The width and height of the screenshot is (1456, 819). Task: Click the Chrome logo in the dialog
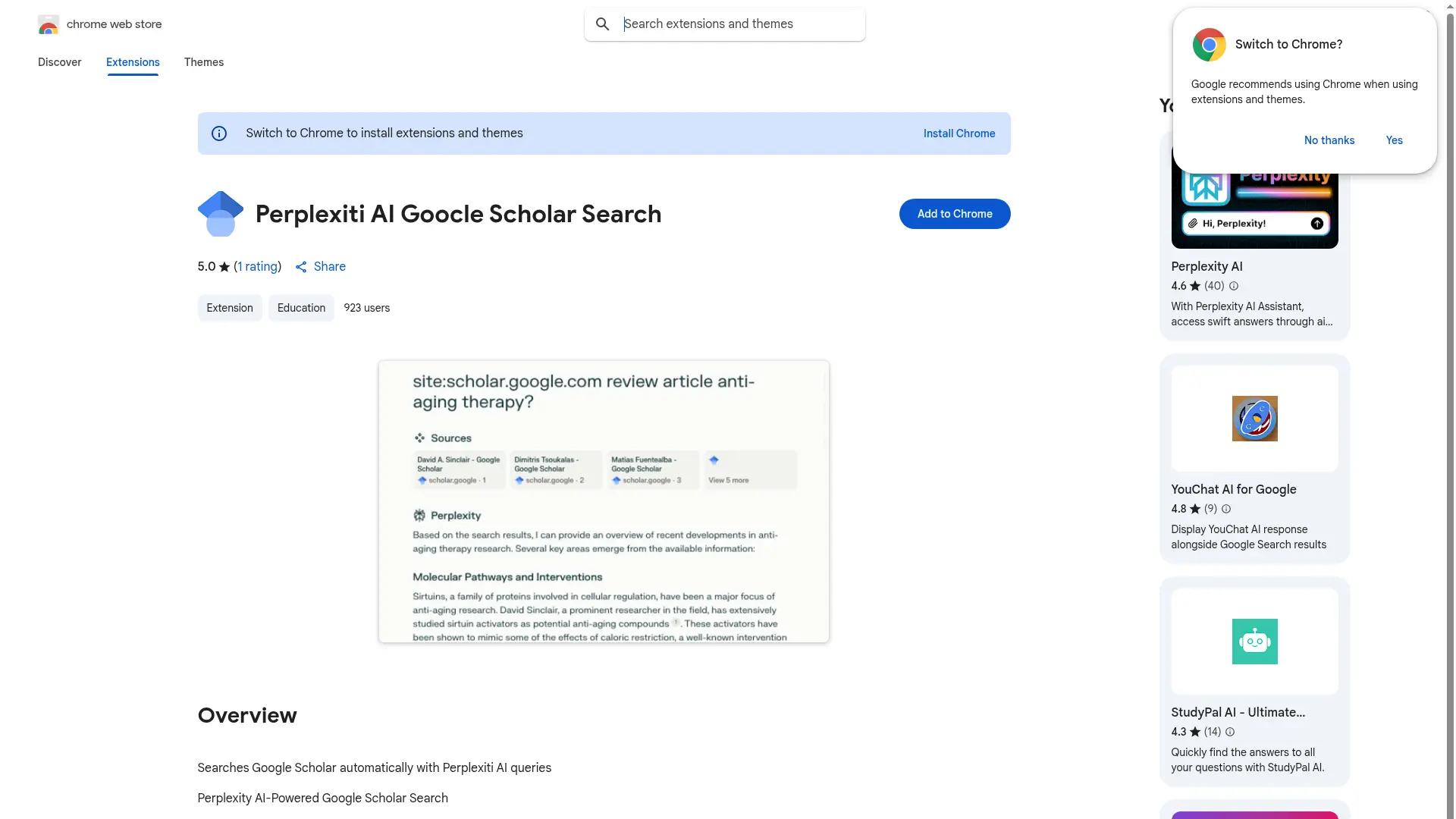[x=1209, y=45]
